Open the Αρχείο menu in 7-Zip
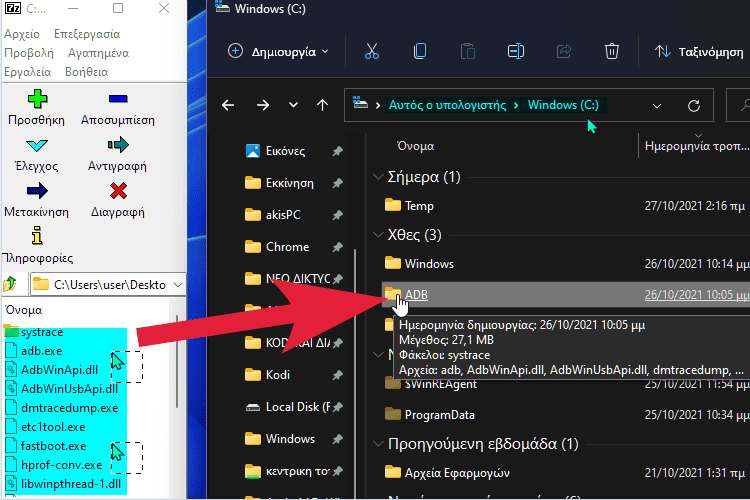This screenshot has height=500, width=750. (x=22, y=34)
